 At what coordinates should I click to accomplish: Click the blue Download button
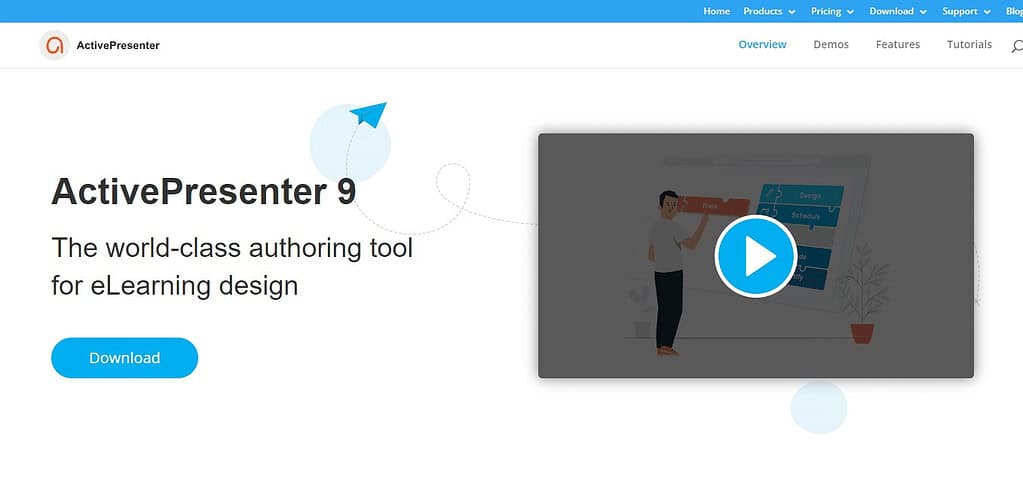(125, 358)
